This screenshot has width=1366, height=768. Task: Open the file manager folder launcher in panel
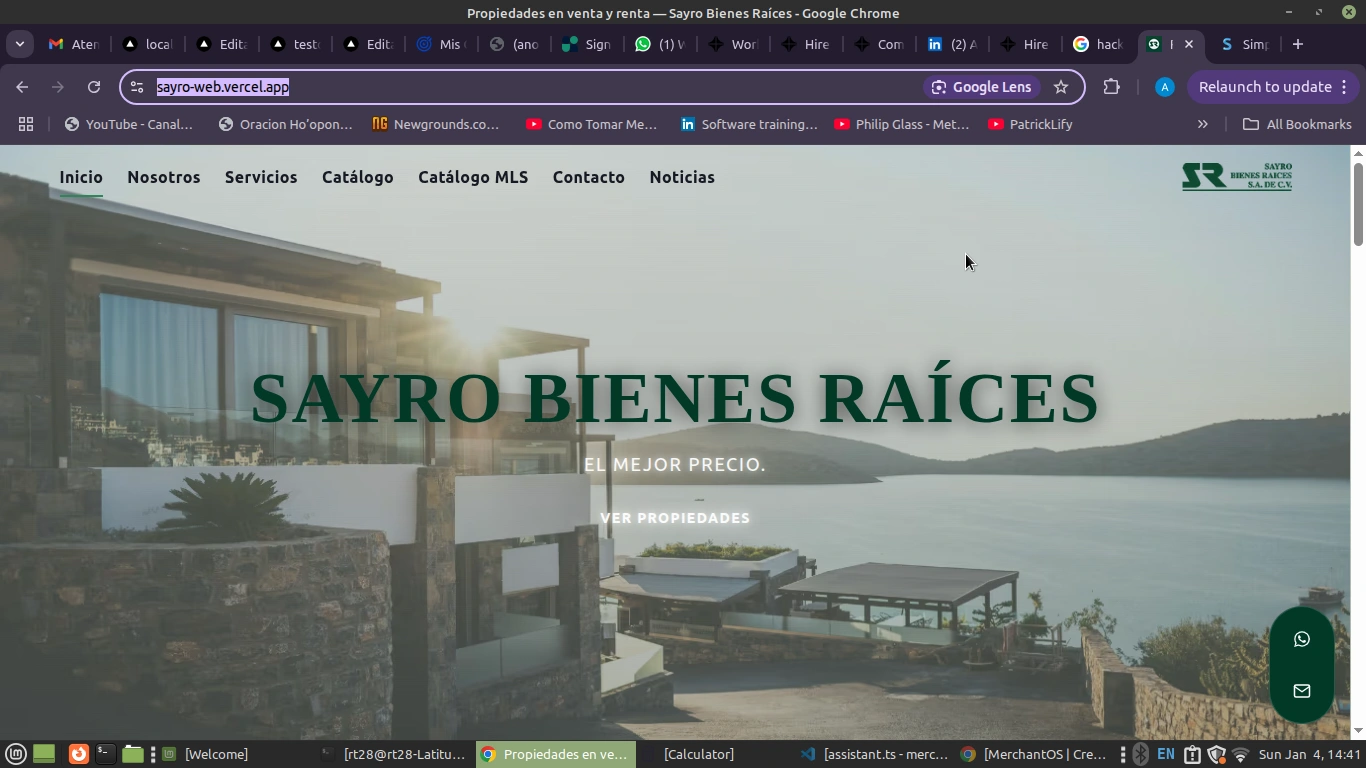coord(133,754)
